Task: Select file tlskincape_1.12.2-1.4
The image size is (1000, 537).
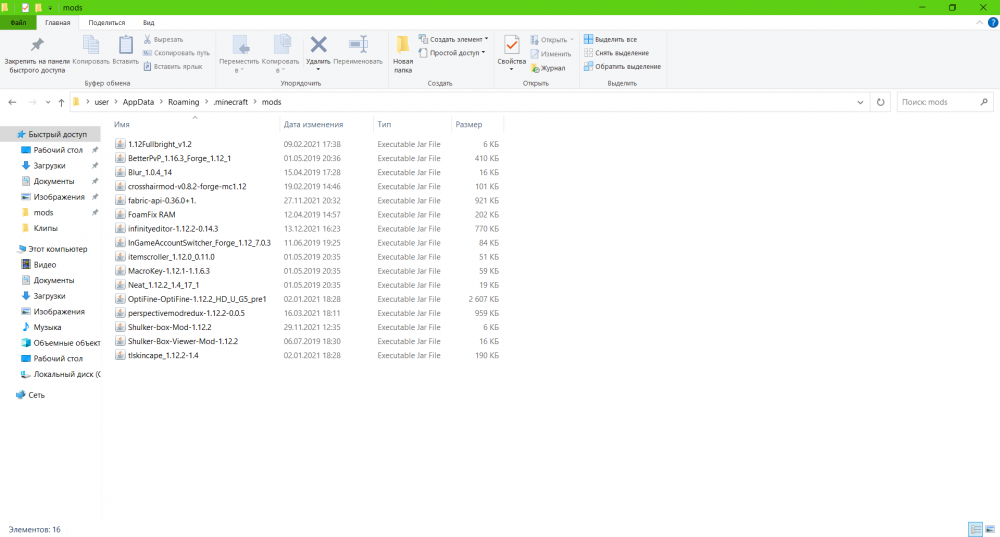Action: point(163,355)
